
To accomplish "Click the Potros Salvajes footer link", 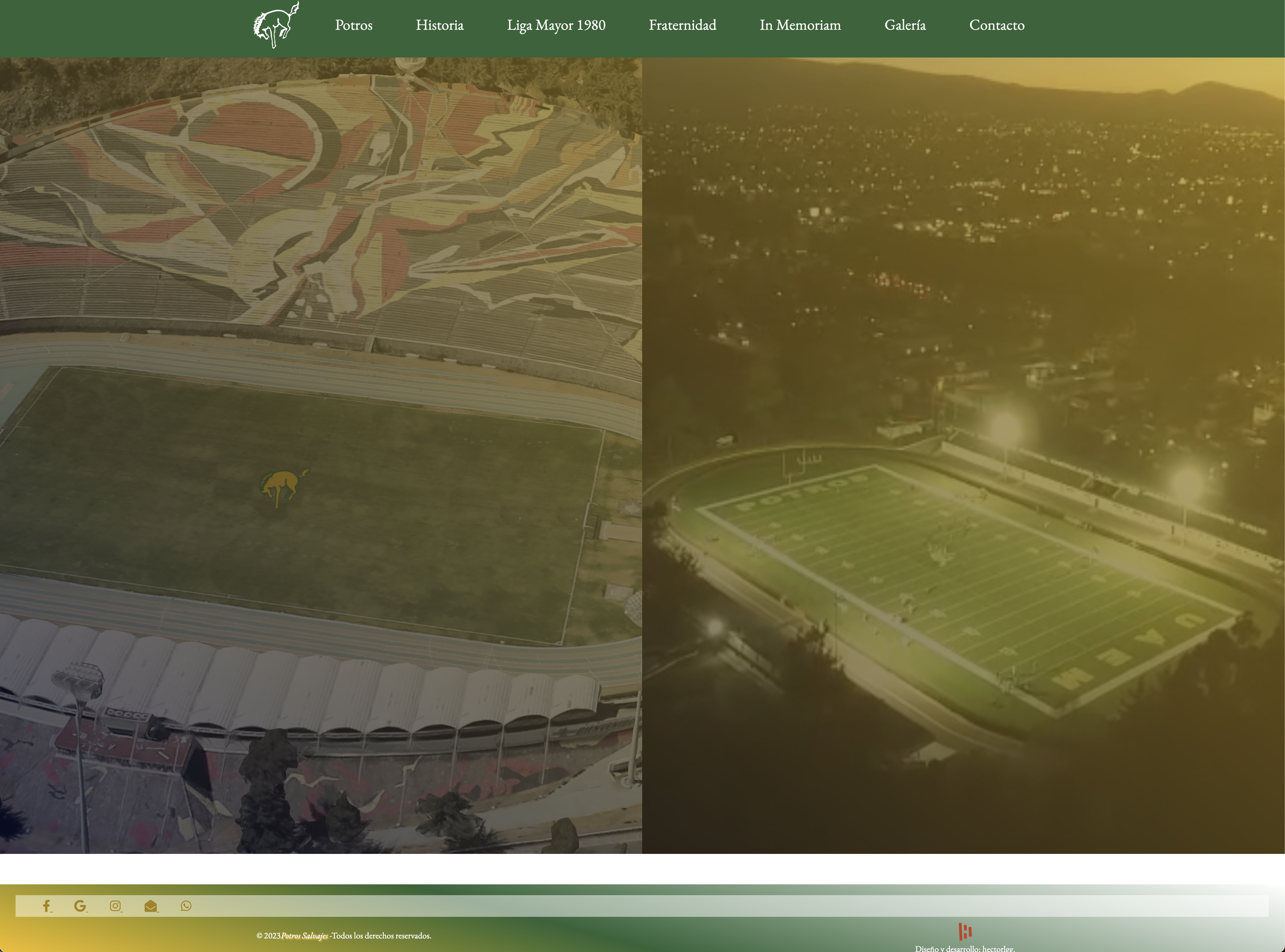I will click(304, 936).
